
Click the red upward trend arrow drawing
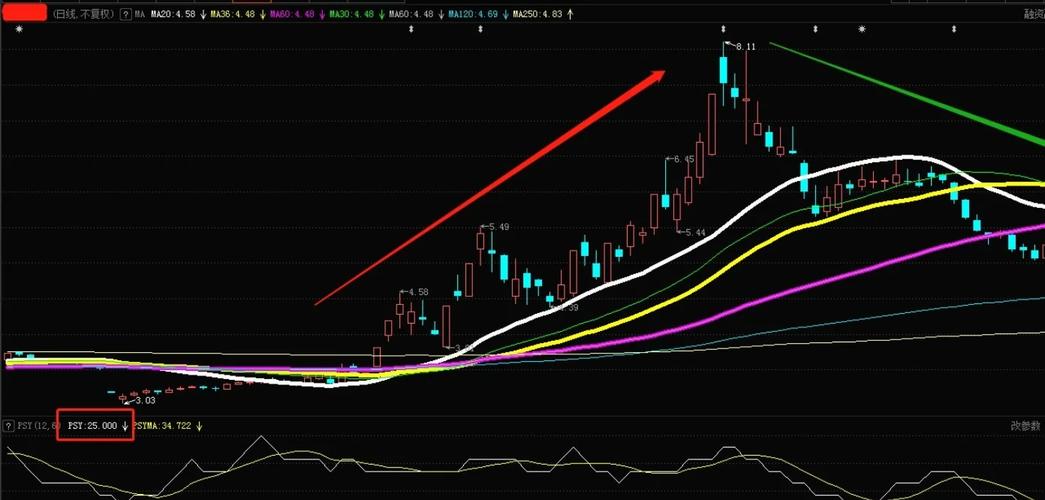(490, 187)
